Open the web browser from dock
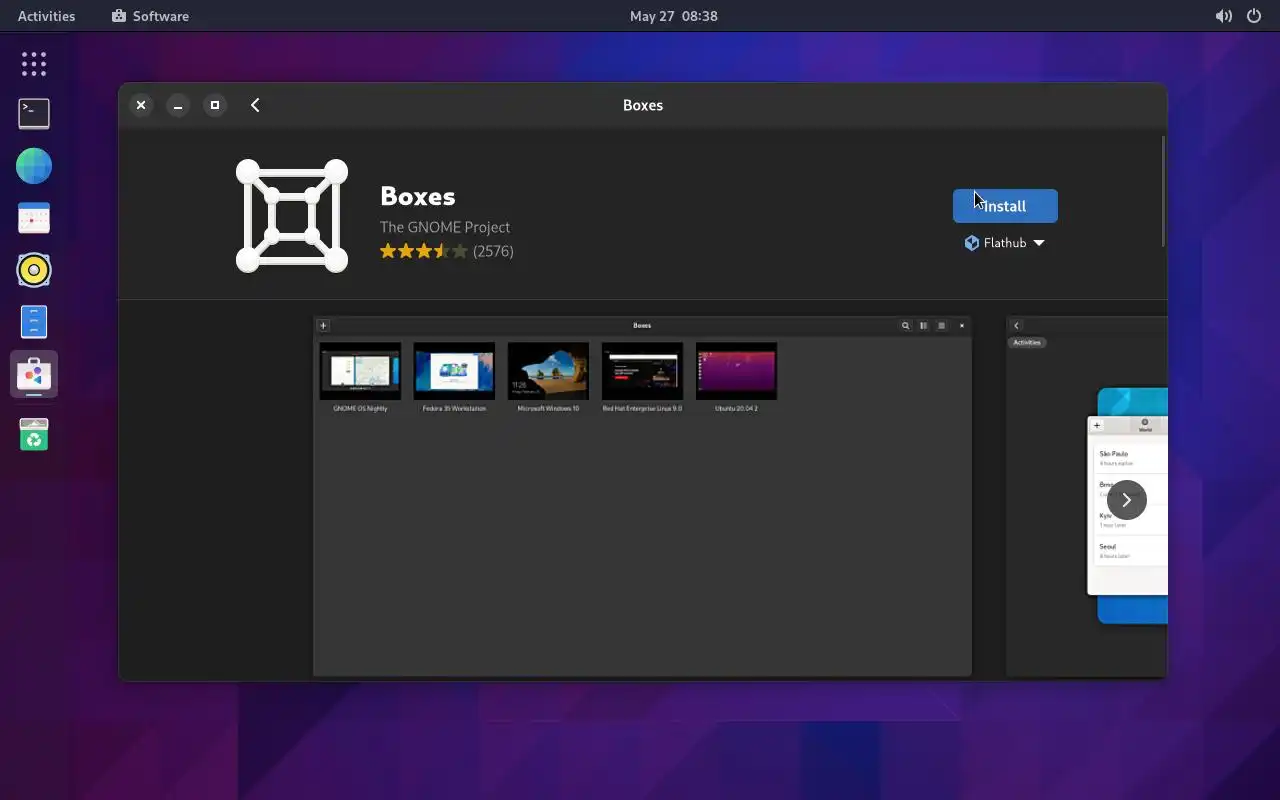 (x=34, y=166)
